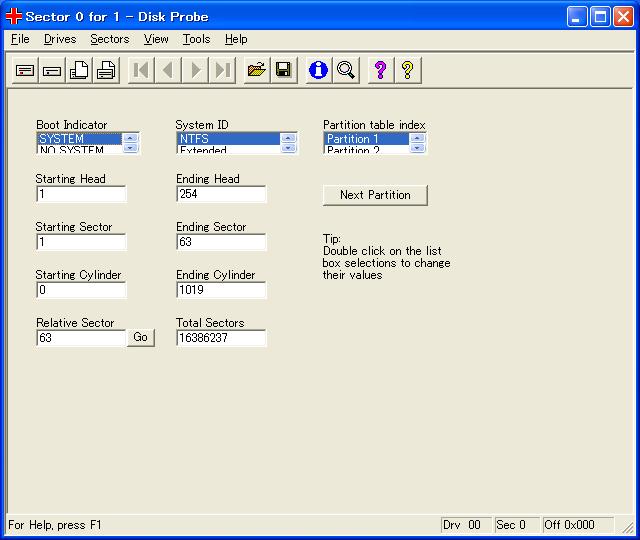Click the Relative Sector input field
The height and width of the screenshot is (540, 640).
81,338
